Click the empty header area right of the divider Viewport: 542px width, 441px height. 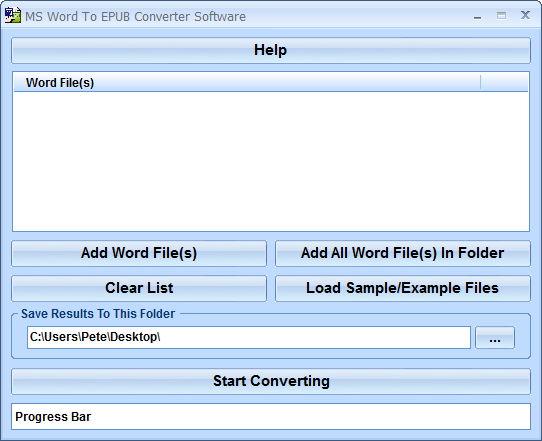click(504, 83)
